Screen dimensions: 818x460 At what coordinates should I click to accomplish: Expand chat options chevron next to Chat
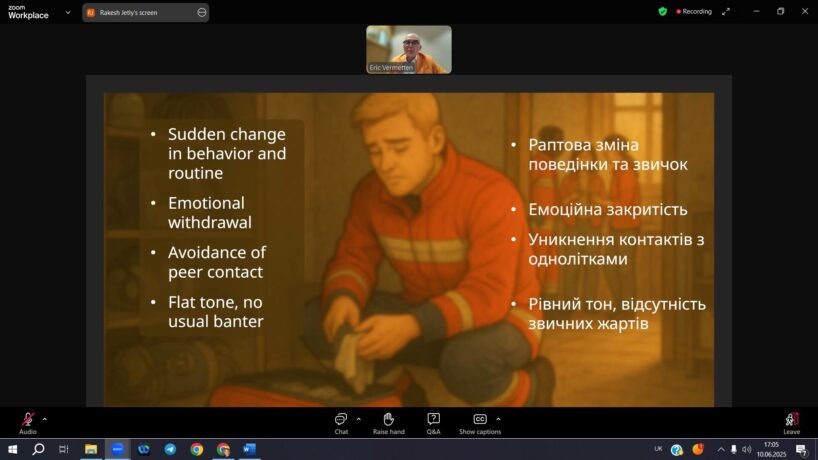pos(358,419)
